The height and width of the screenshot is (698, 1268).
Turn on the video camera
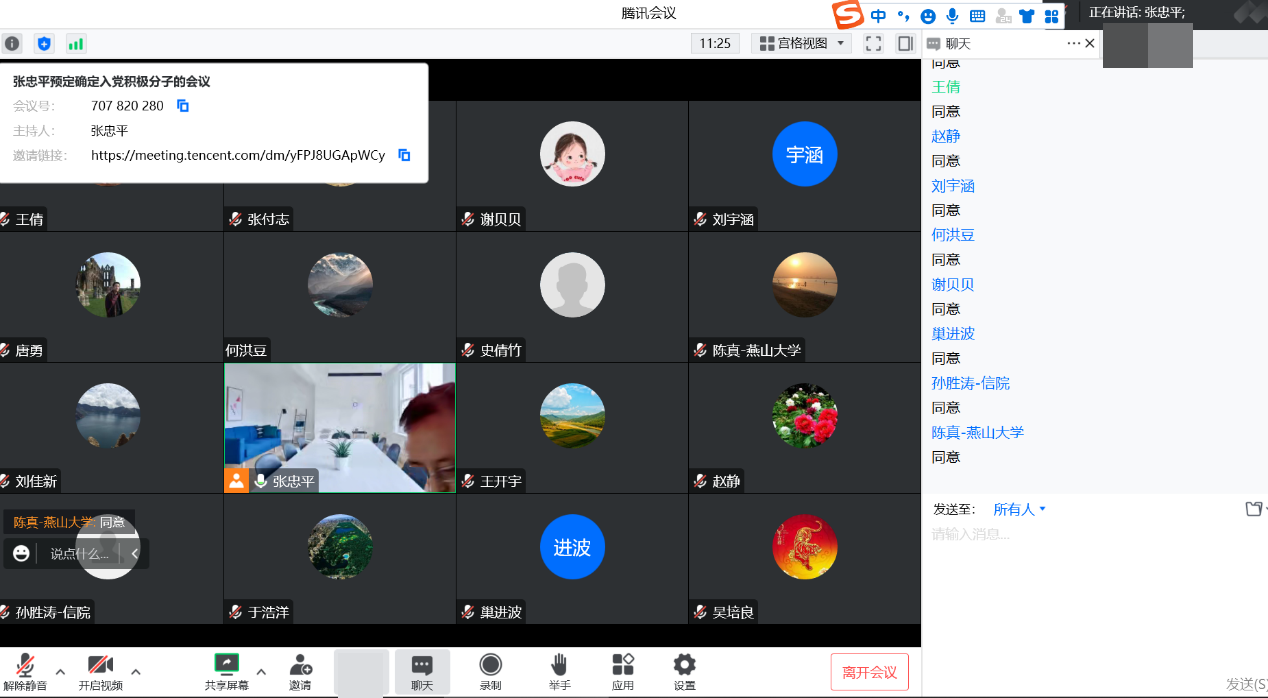pyautogui.click(x=100, y=671)
